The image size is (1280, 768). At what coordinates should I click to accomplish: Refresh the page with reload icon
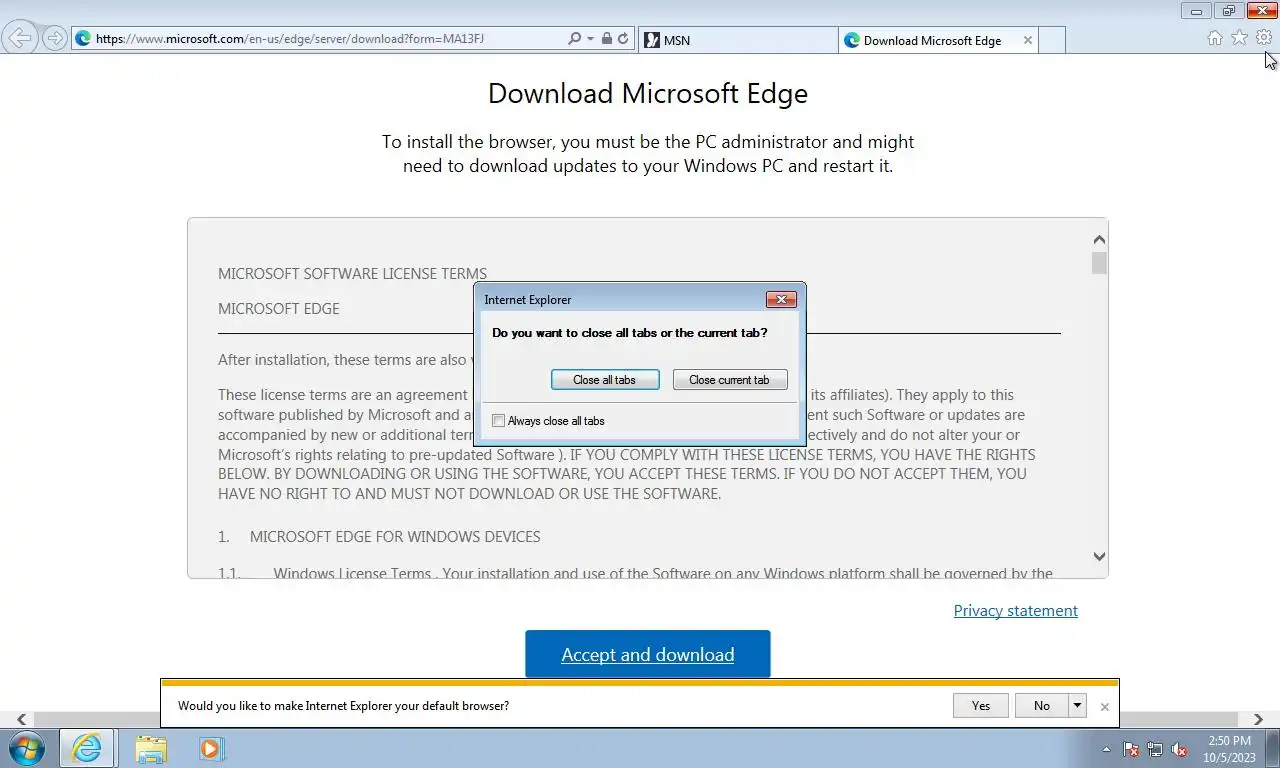pyautogui.click(x=623, y=39)
